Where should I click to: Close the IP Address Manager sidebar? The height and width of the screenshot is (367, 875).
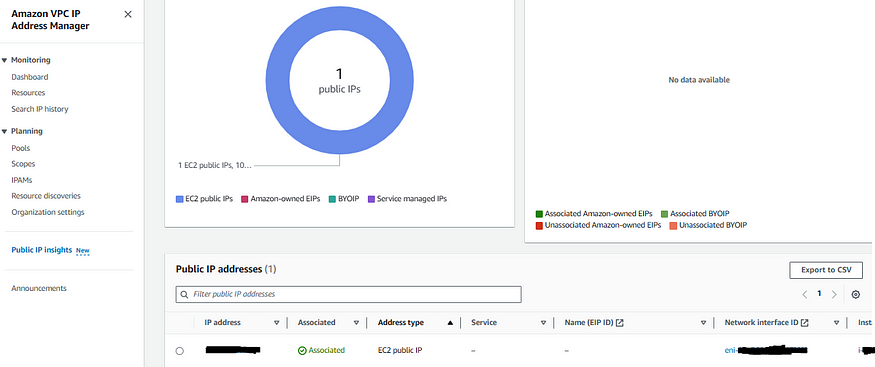coord(128,15)
